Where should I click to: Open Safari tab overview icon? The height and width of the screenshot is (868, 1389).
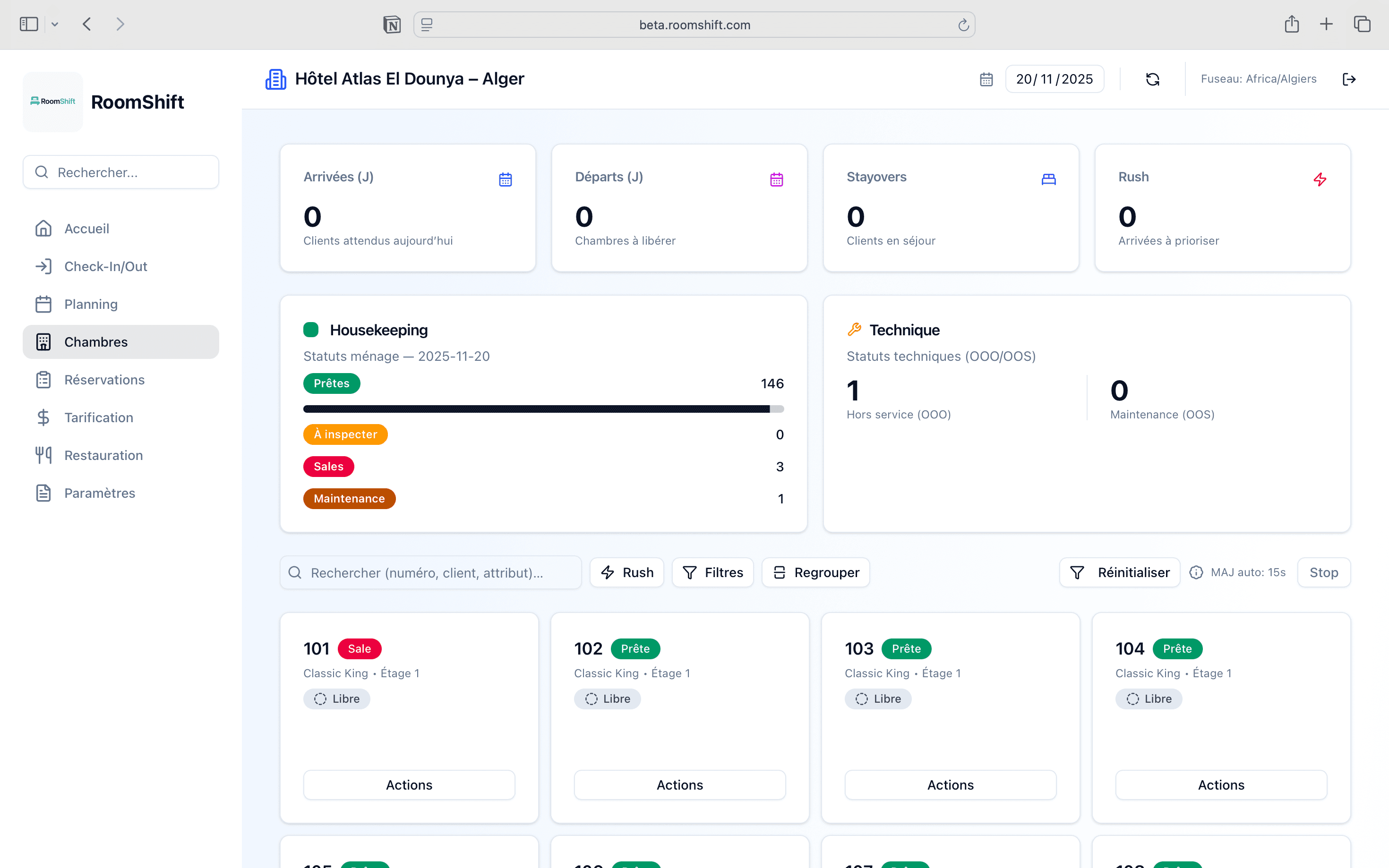[x=1362, y=25]
